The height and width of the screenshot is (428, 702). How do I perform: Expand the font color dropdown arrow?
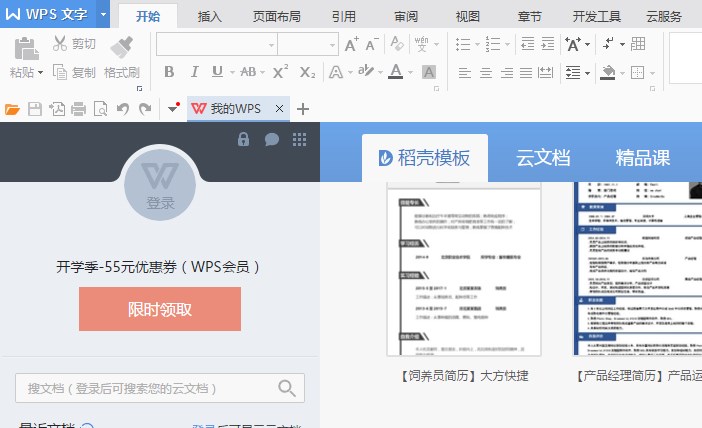(x=410, y=73)
